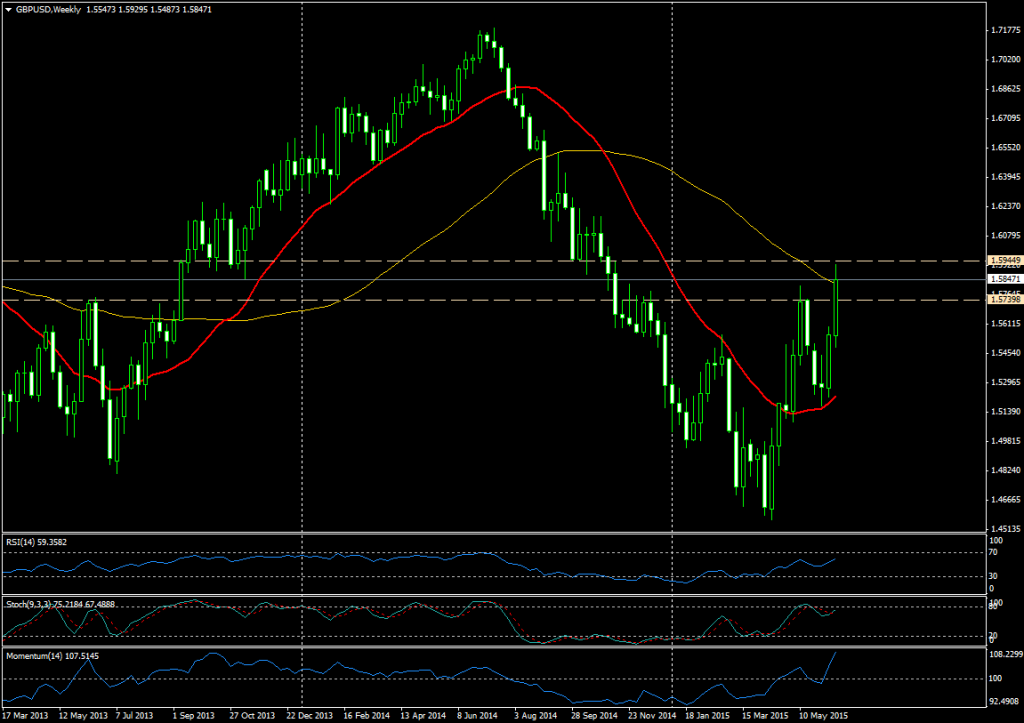
Task: Click the 2 Mar 2013 axis date label
Action: [27, 716]
